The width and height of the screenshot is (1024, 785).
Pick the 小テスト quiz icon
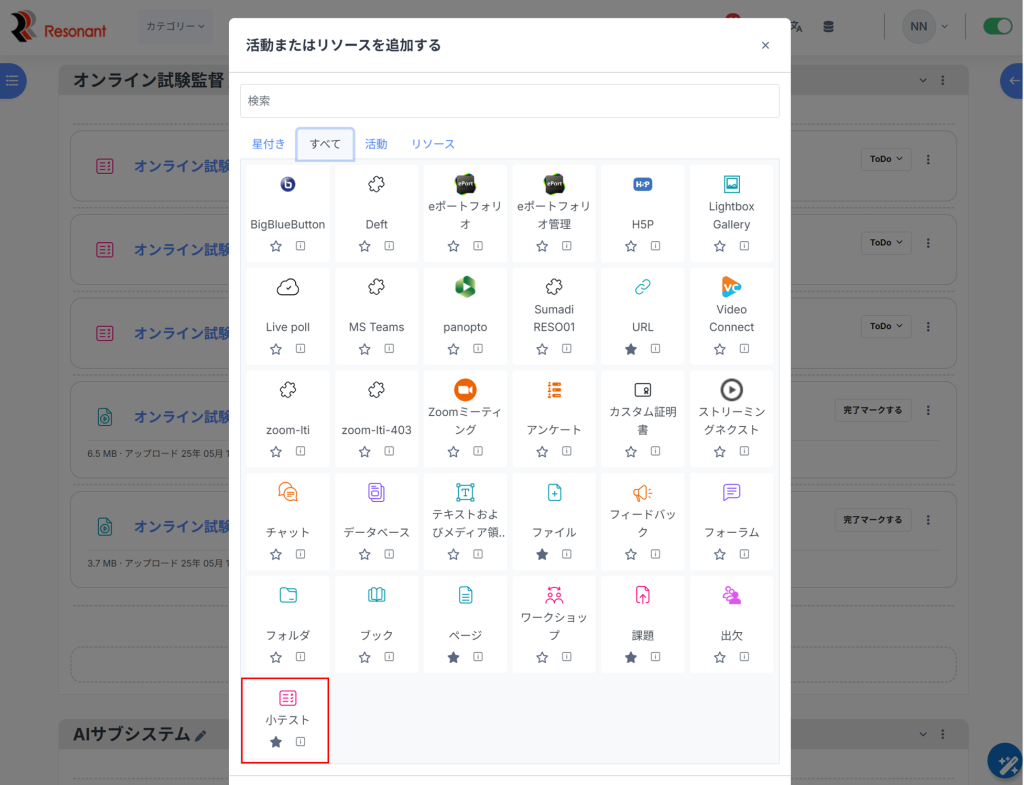(x=288, y=698)
